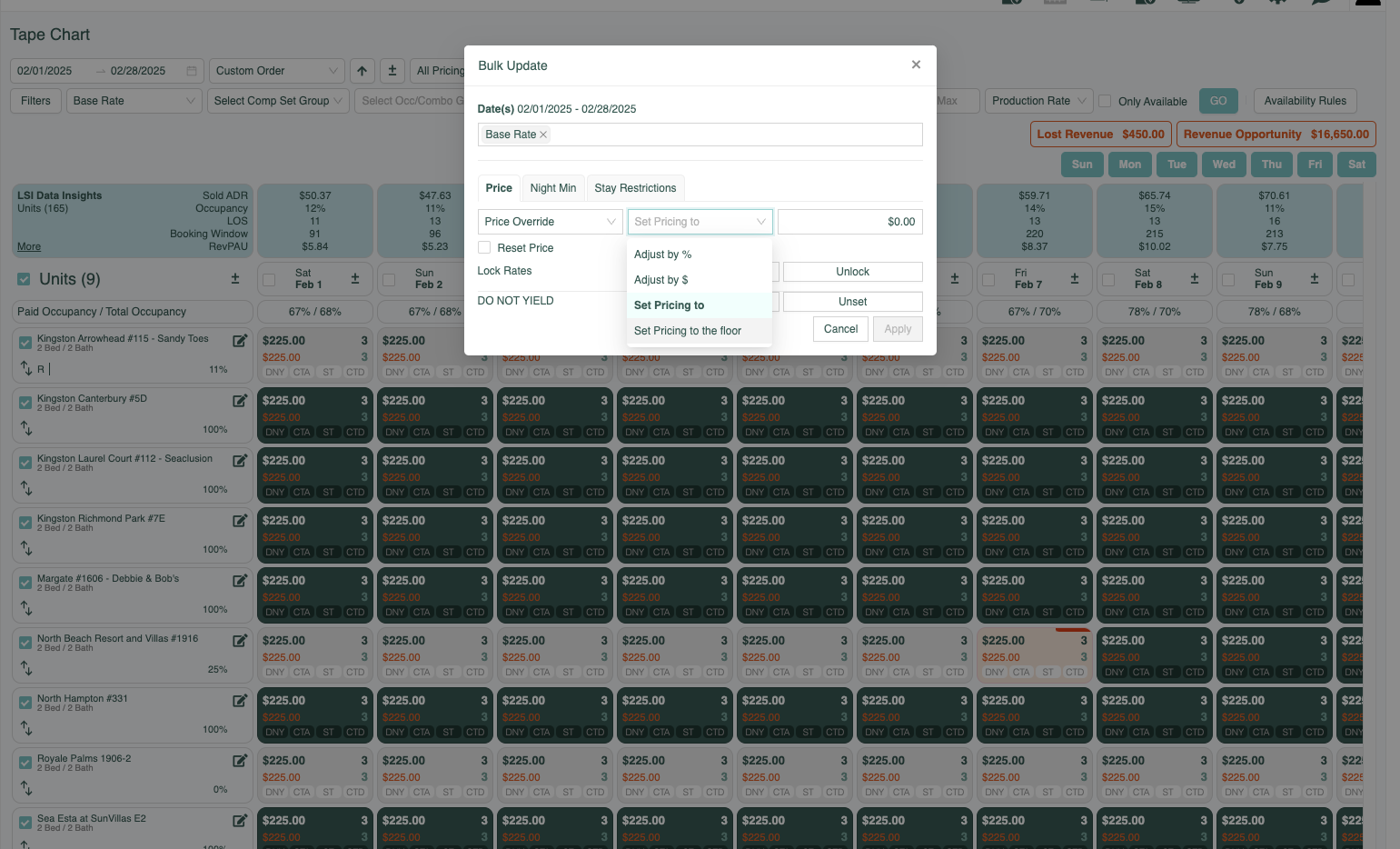
Task: Switch to the Night Min tab
Action: tap(553, 188)
